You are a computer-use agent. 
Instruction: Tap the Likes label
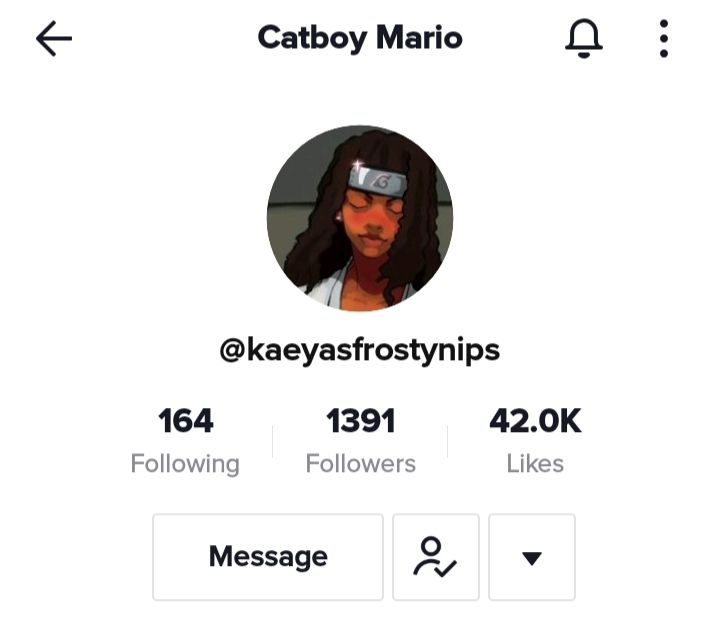[535, 463]
